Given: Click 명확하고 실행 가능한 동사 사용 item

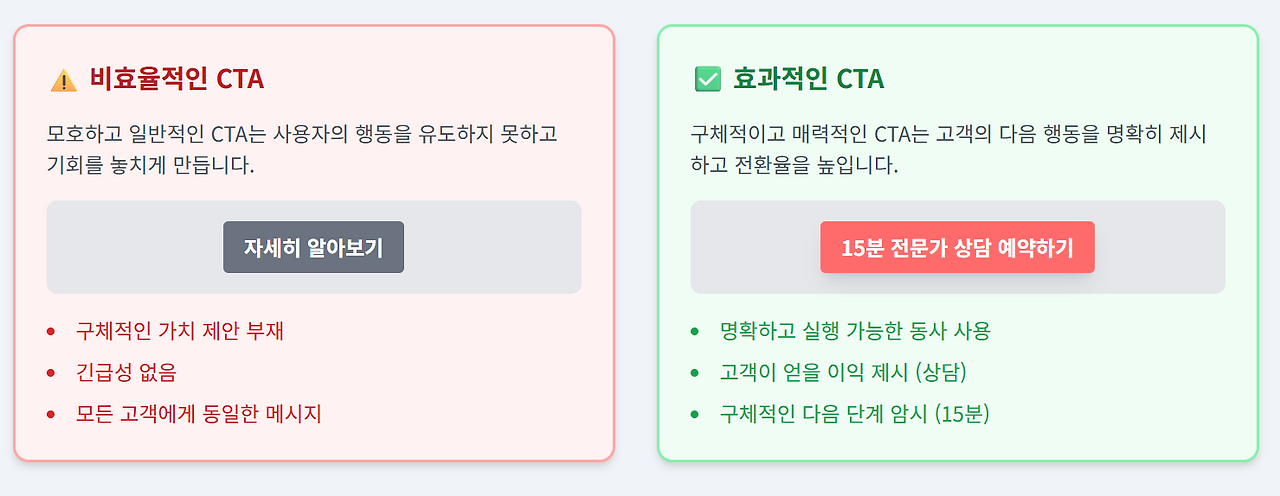Looking at the screenshot, I should [854, 331].
